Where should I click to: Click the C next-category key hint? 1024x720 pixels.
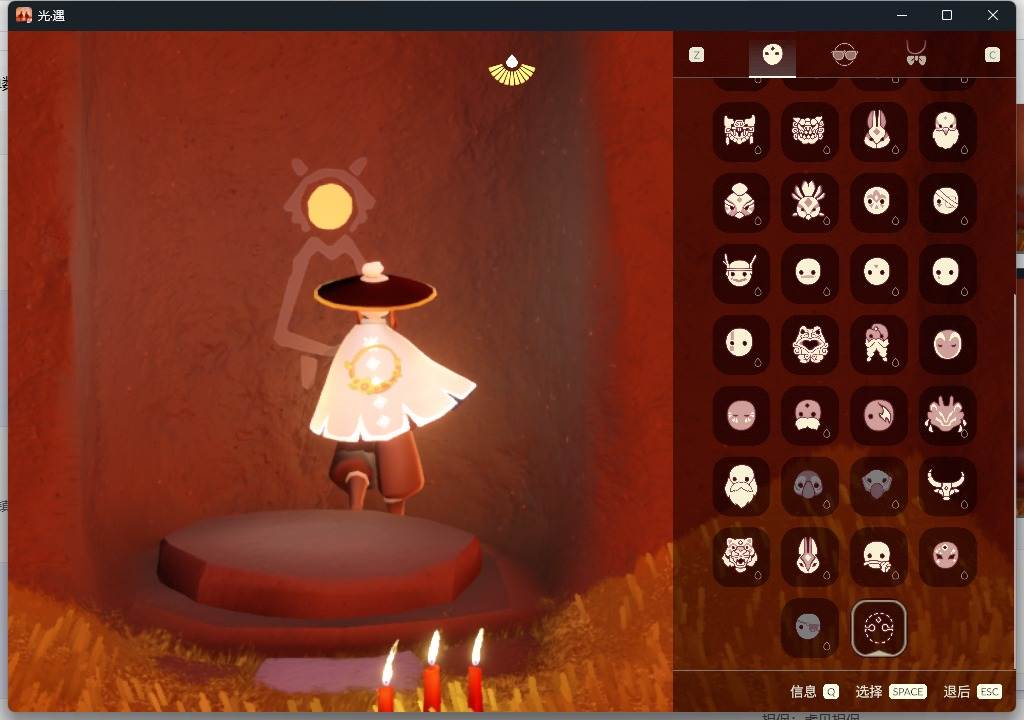coord(992,55)
